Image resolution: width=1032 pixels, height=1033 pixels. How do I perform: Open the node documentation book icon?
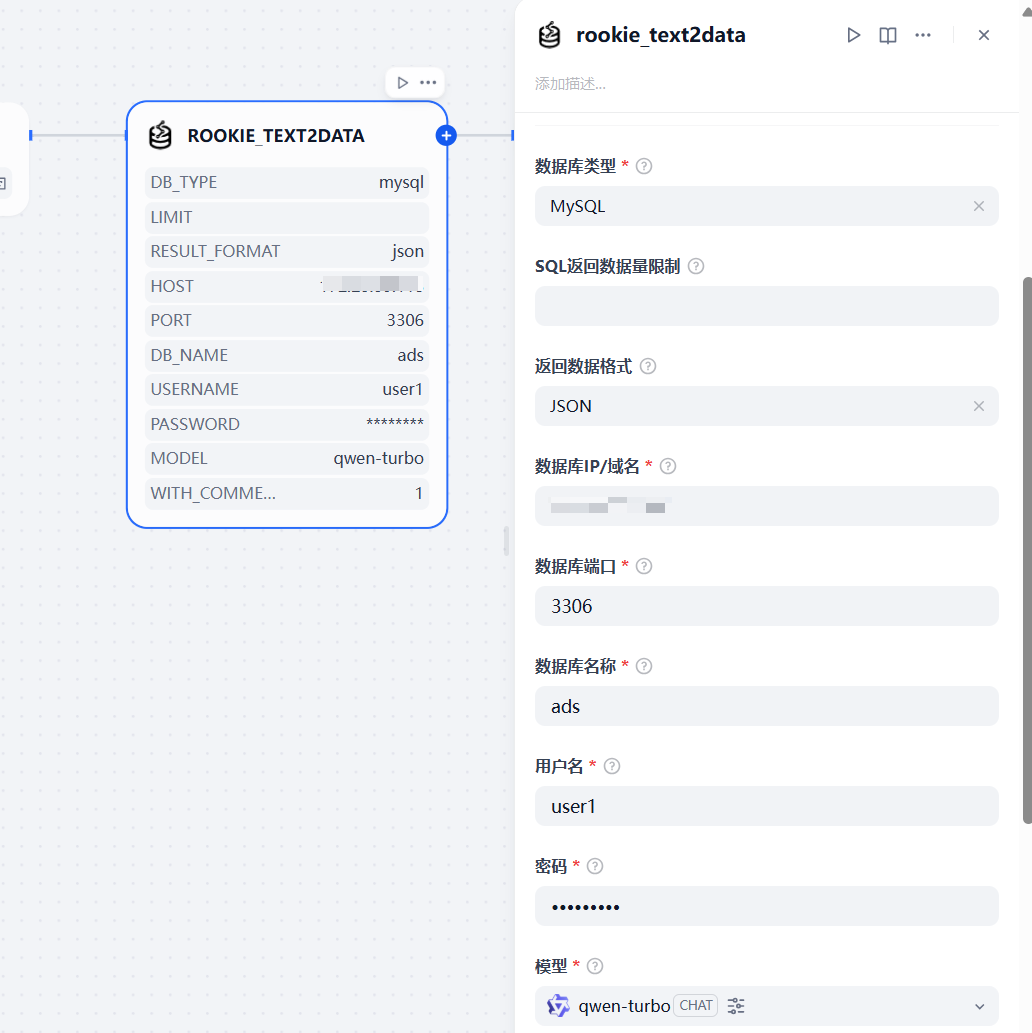pyautogui.click(x=887, y=35)
